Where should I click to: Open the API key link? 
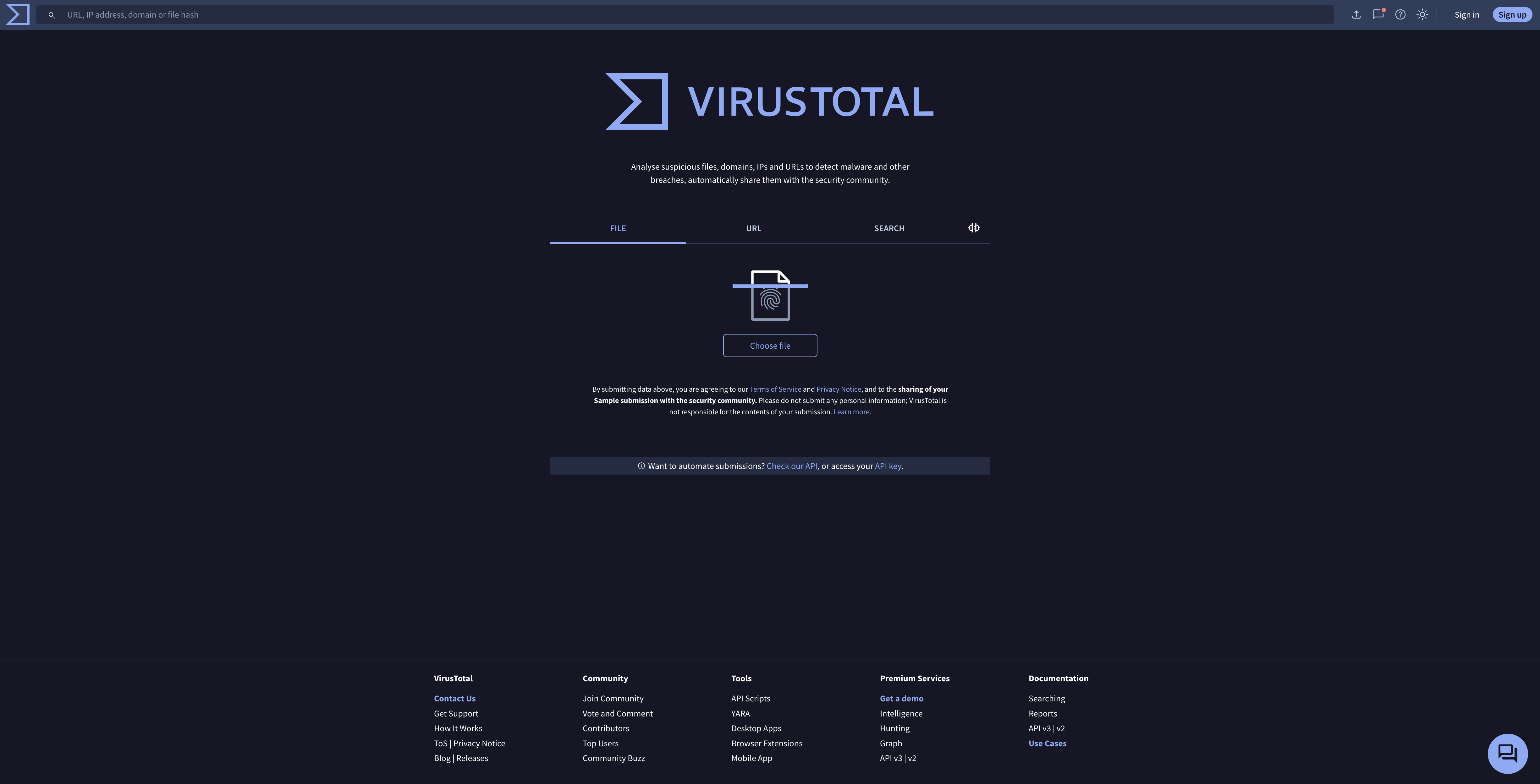(x=888, y=466)
